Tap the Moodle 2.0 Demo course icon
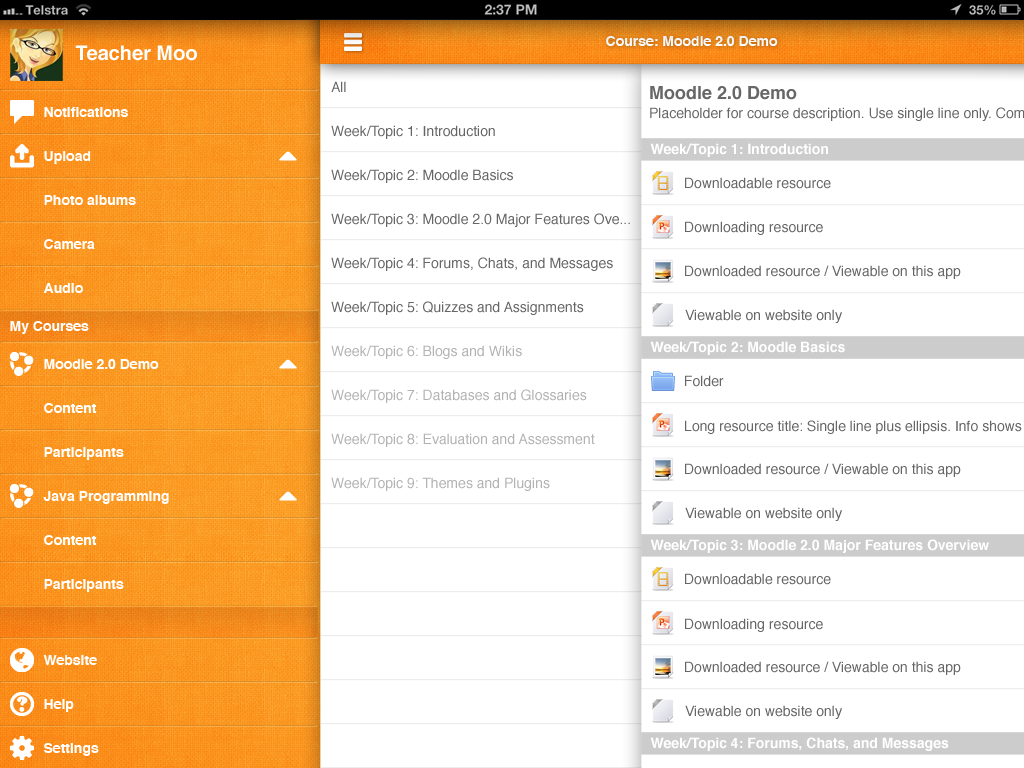The width and height of the screenshot is (1024, 768). pyautogui.click(x=22, y=364)
